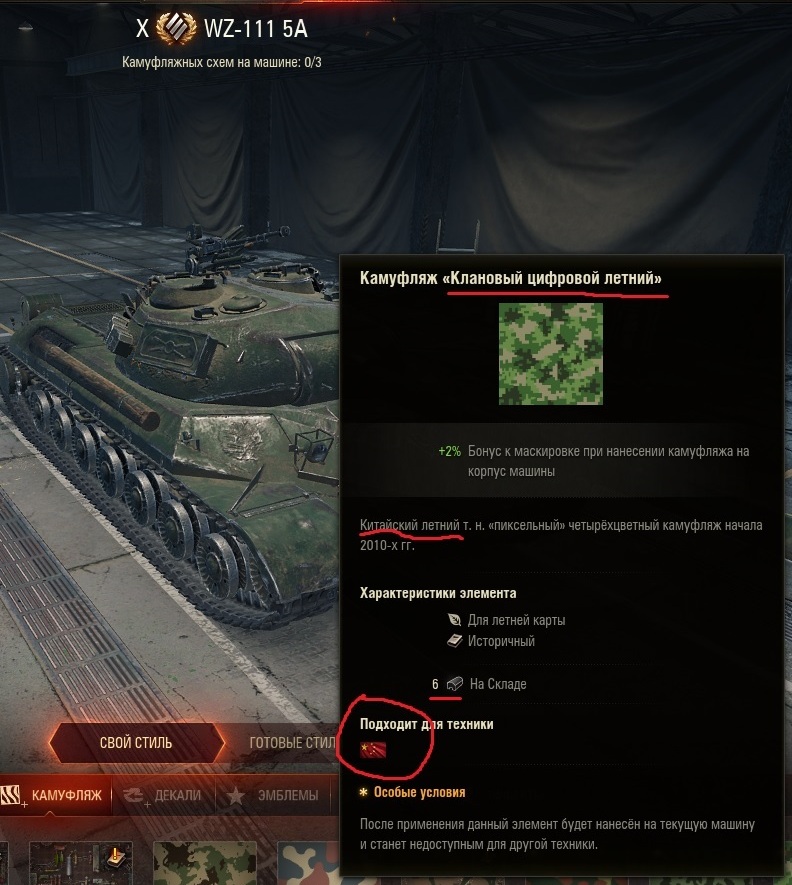Image resolution: width=792 pixels, height=885 pixels.
Task: Click the Историчный book icon
Action: 454,641
